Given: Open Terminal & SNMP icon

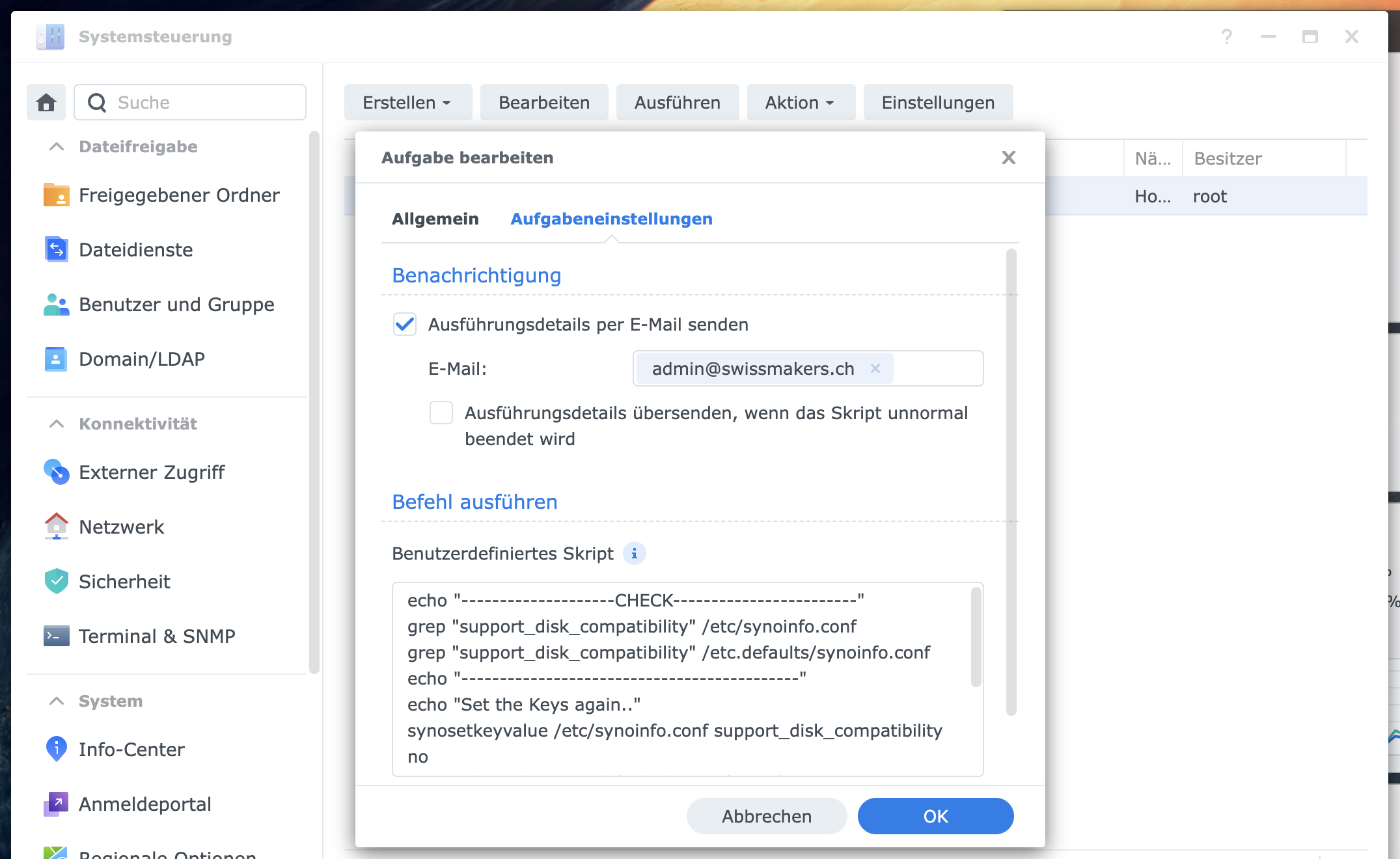Looking at the screenshot, I should [56, 636].
